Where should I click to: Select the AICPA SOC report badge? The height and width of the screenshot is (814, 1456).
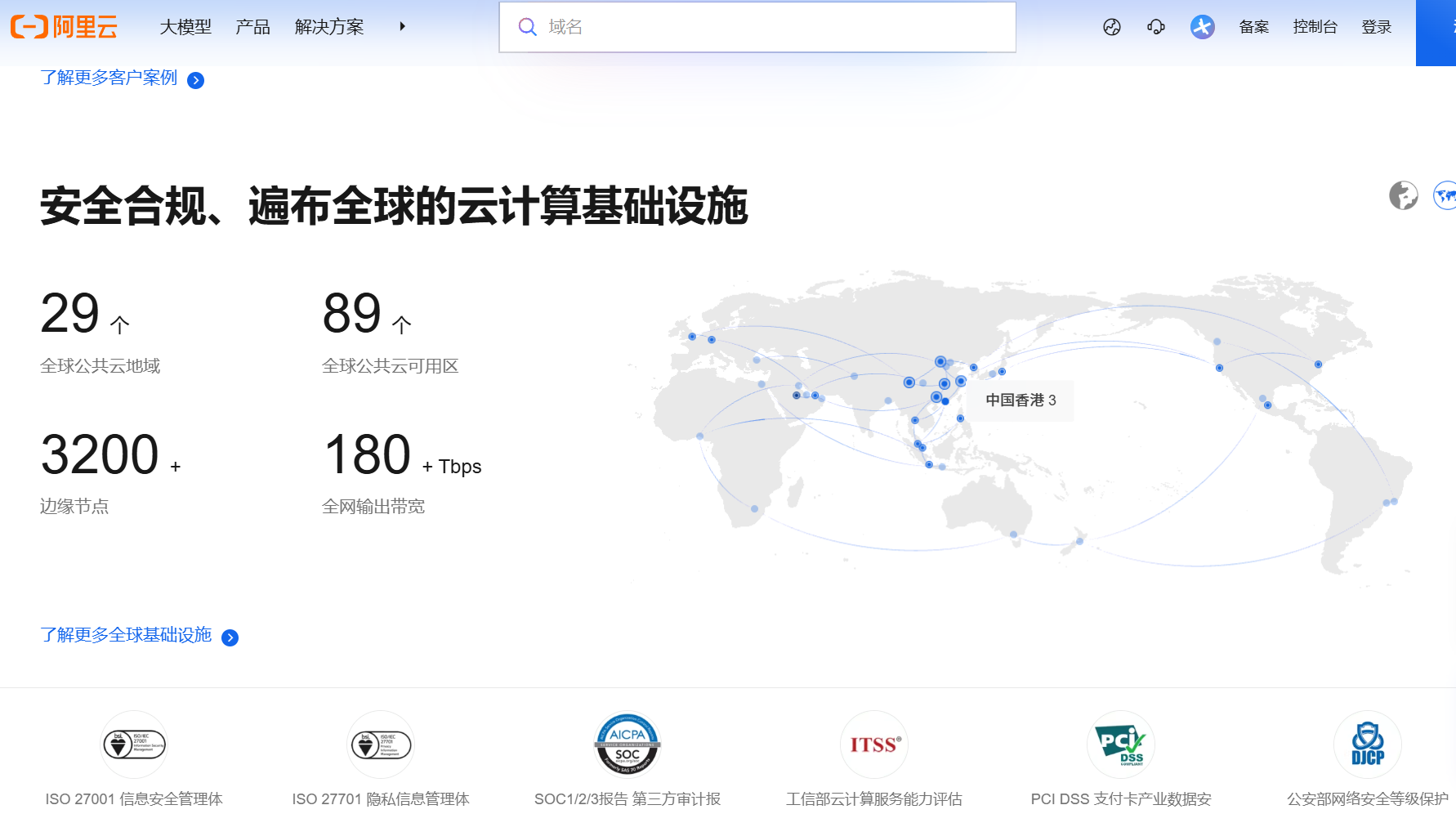tap(627, 744)
